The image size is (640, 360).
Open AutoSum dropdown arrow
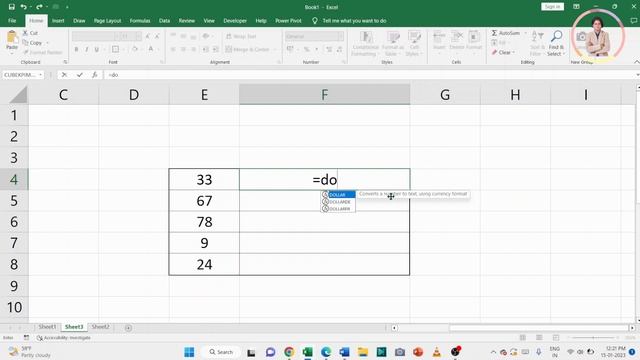525,33
